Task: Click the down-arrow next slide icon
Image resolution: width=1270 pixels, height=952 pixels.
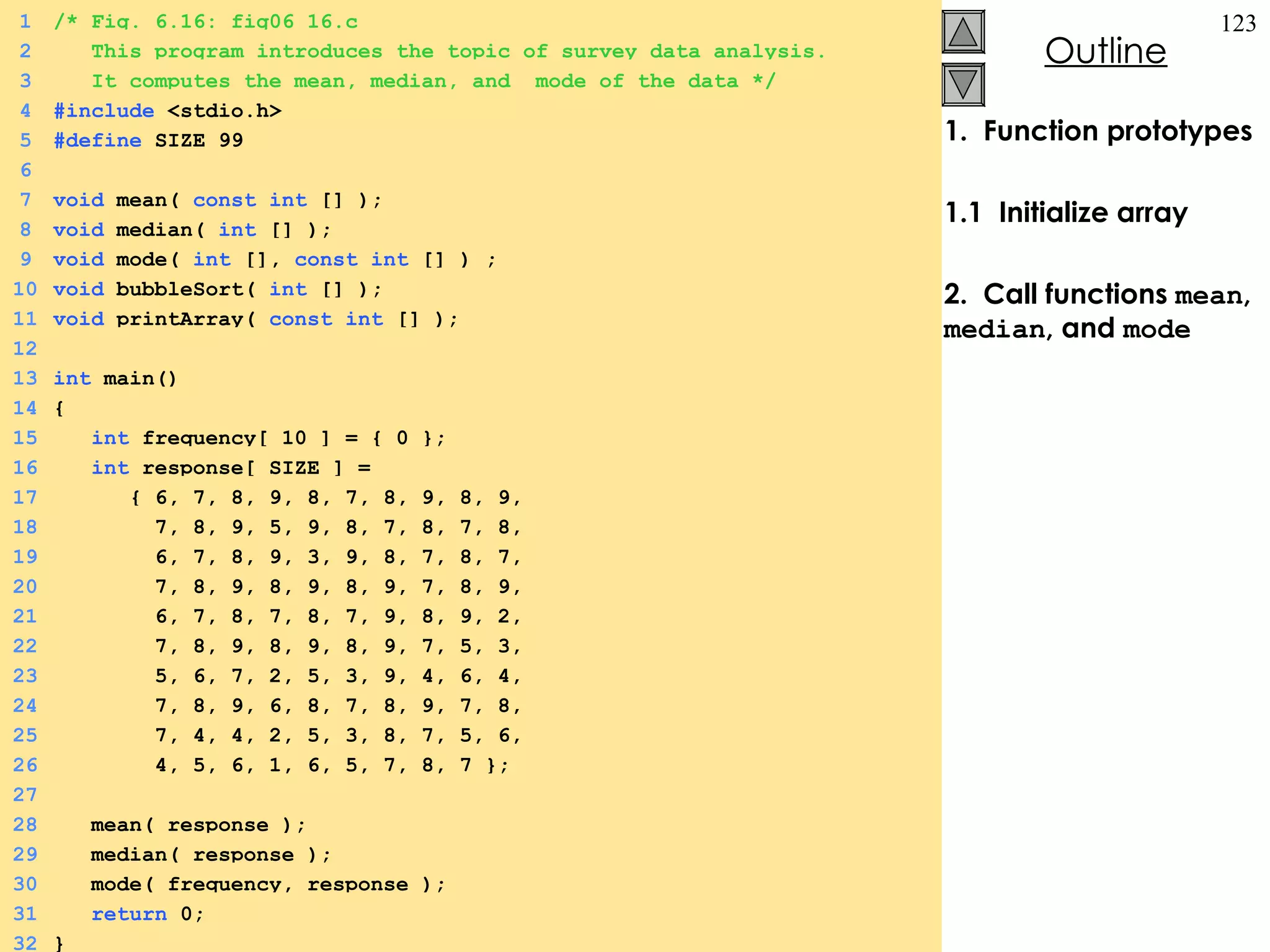Action: 963,84
